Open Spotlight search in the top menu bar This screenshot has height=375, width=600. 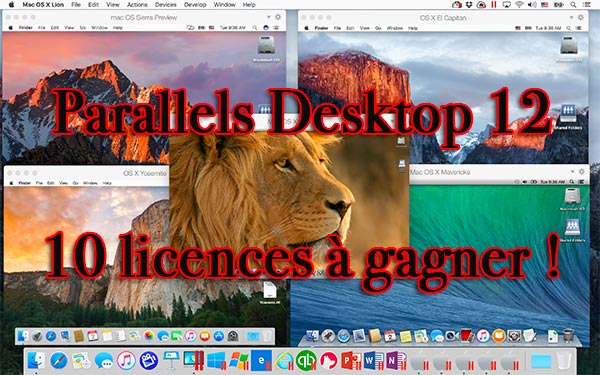pyautogui.click(x=573, y=5)
